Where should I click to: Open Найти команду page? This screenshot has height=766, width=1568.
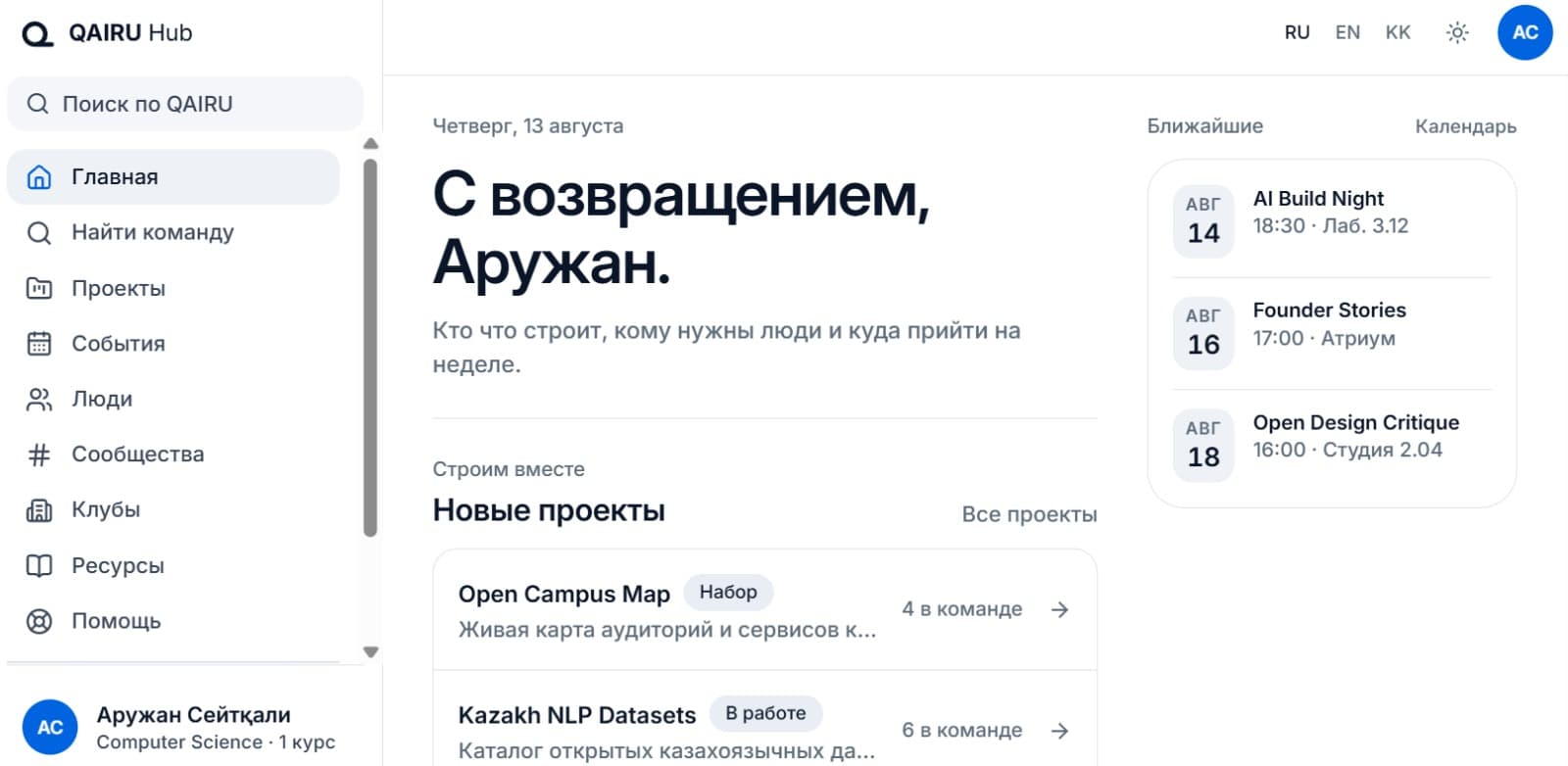tap(173, 233)
